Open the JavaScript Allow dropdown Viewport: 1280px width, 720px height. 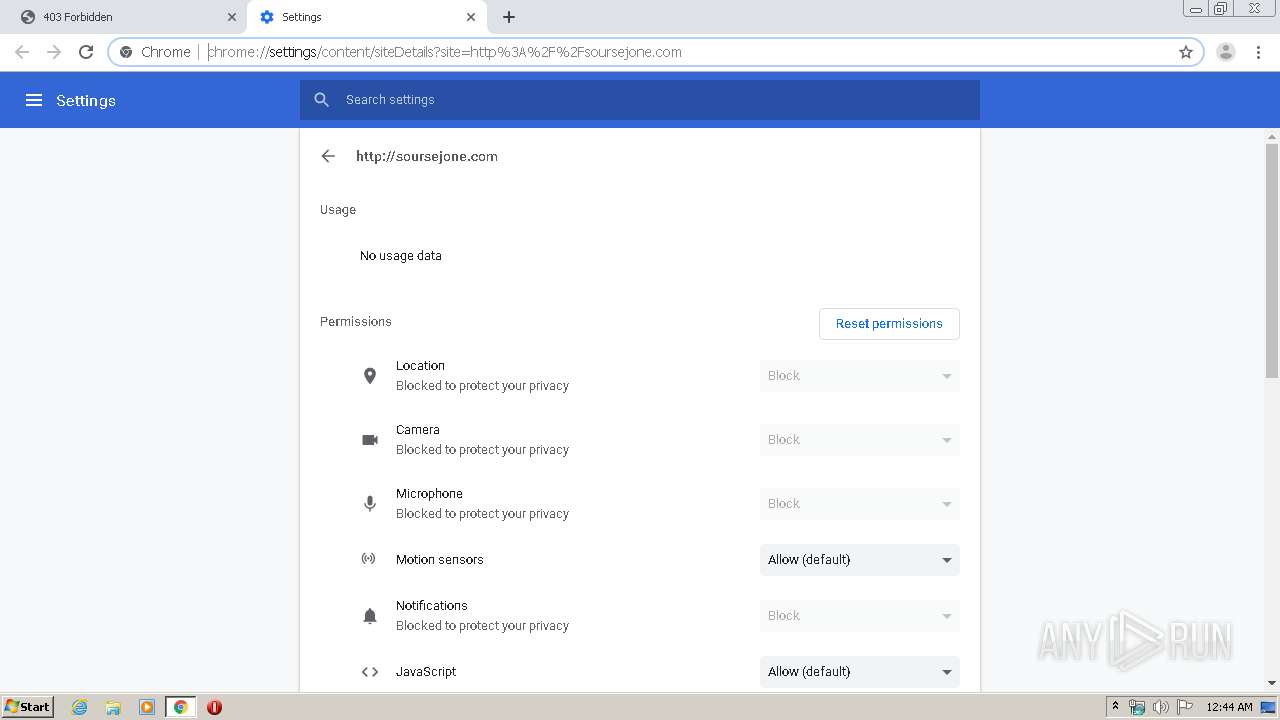[859, 672]
